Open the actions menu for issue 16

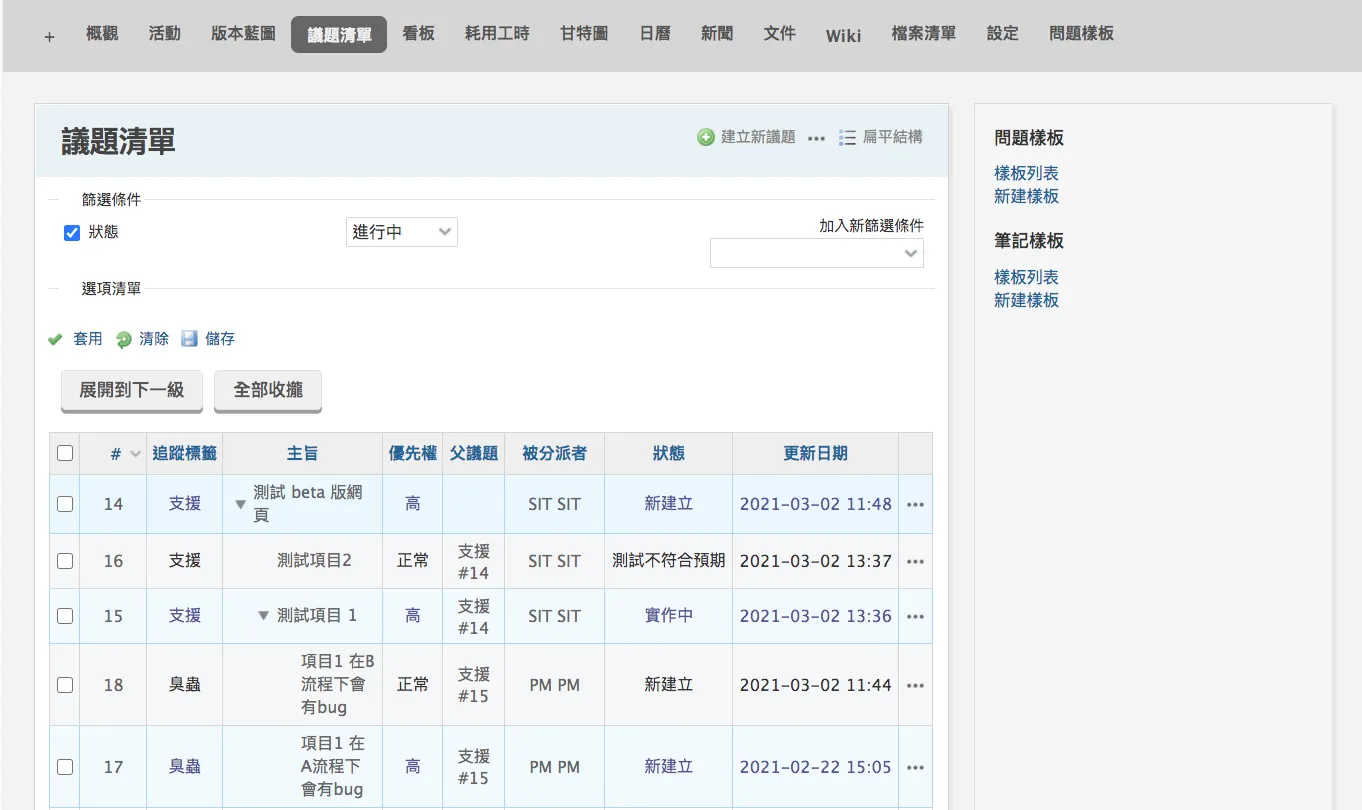coord(915,562)
